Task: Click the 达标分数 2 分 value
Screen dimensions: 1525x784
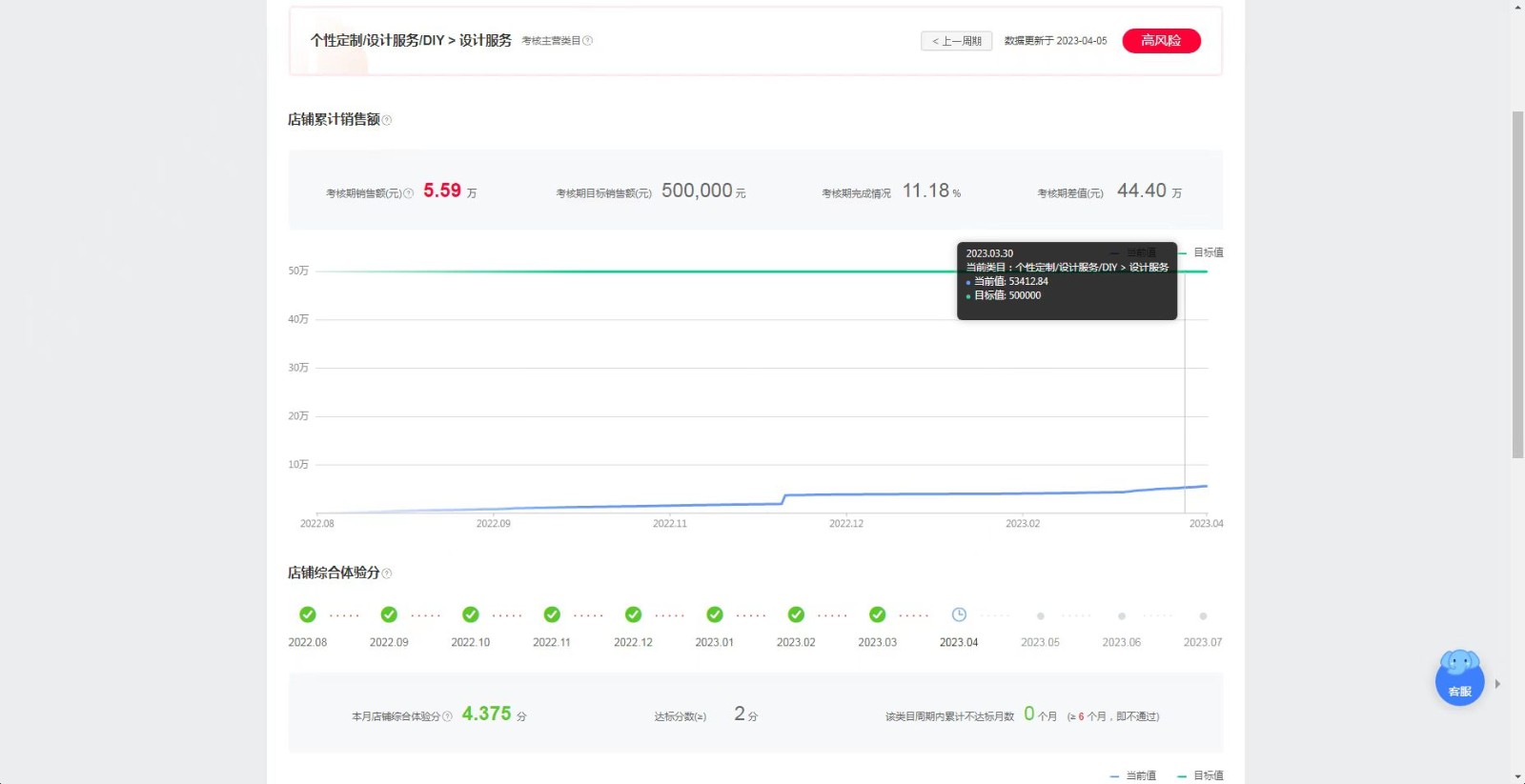Action: [x=745, y=714]
